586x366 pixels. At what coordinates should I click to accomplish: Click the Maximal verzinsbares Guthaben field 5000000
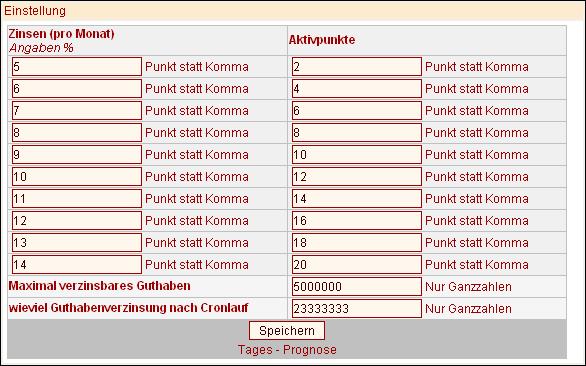click(357, 287)
